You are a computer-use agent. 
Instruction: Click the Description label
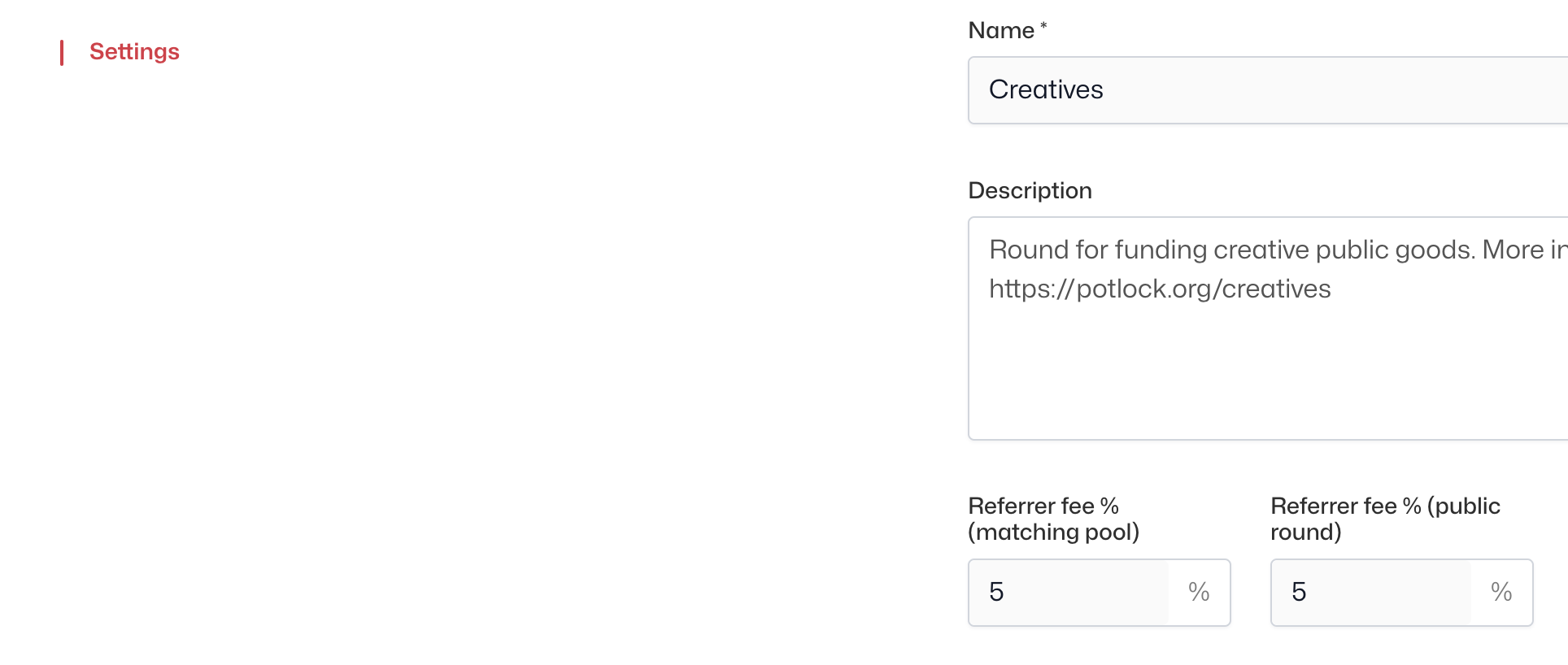pos(1030,191)
